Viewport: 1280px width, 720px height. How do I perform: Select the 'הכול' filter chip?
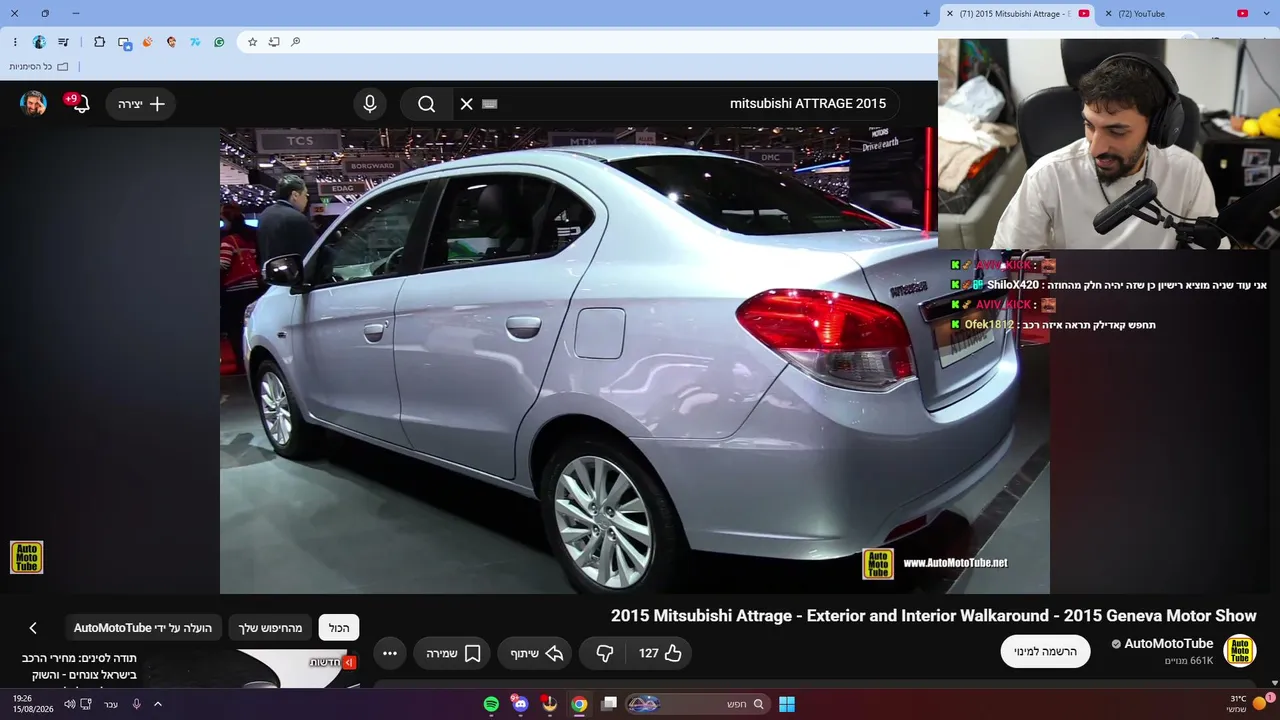pos(339,628)
